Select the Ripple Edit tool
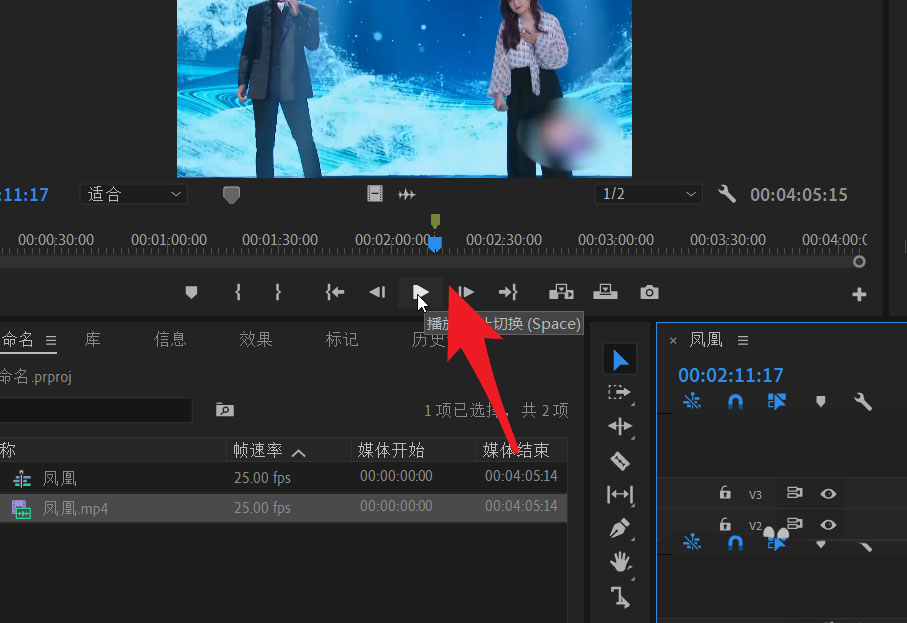 coord(620,427)
